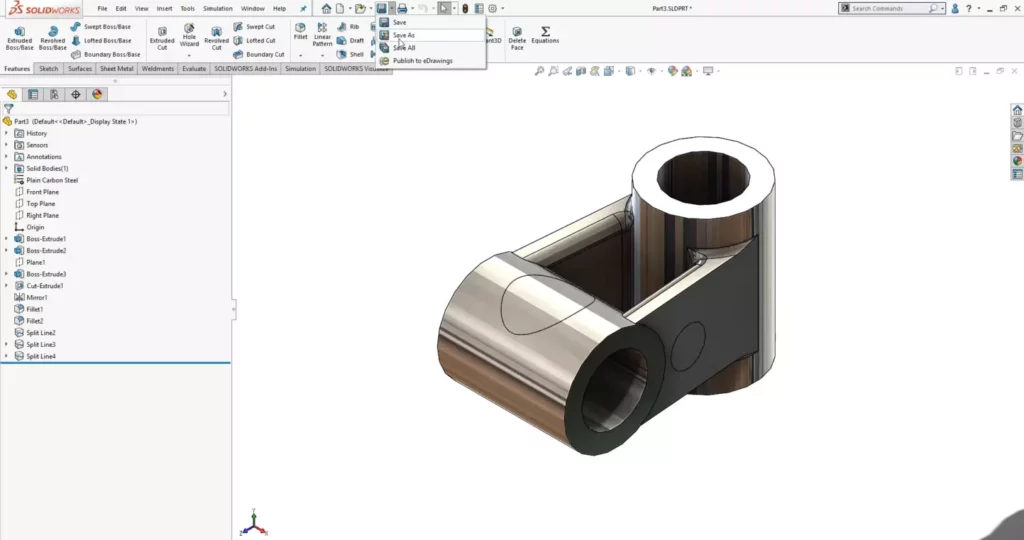Select the Lofted Boss/Base tool

point(101,40)
